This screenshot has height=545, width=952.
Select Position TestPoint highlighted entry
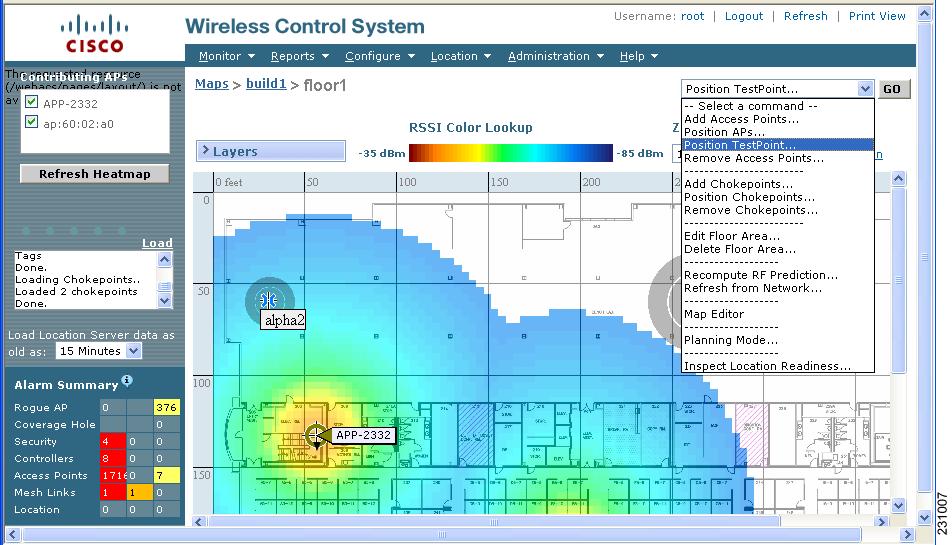click(x=777, y=145)
